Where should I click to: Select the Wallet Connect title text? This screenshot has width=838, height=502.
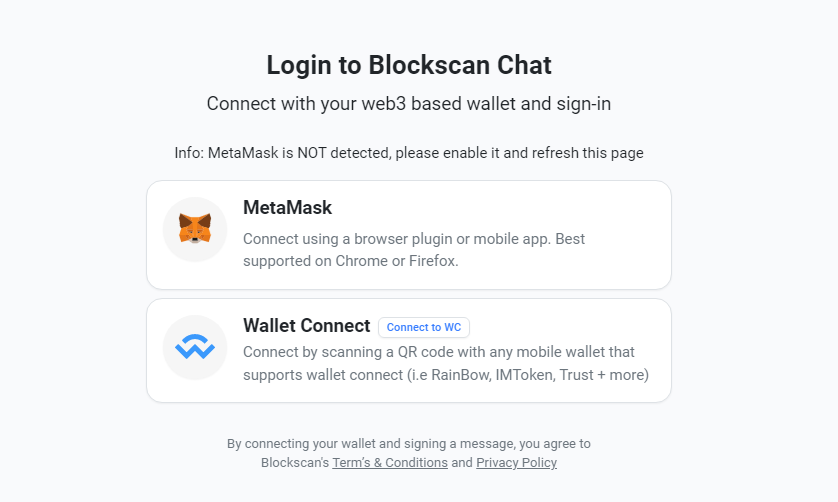tap(306, 326)
